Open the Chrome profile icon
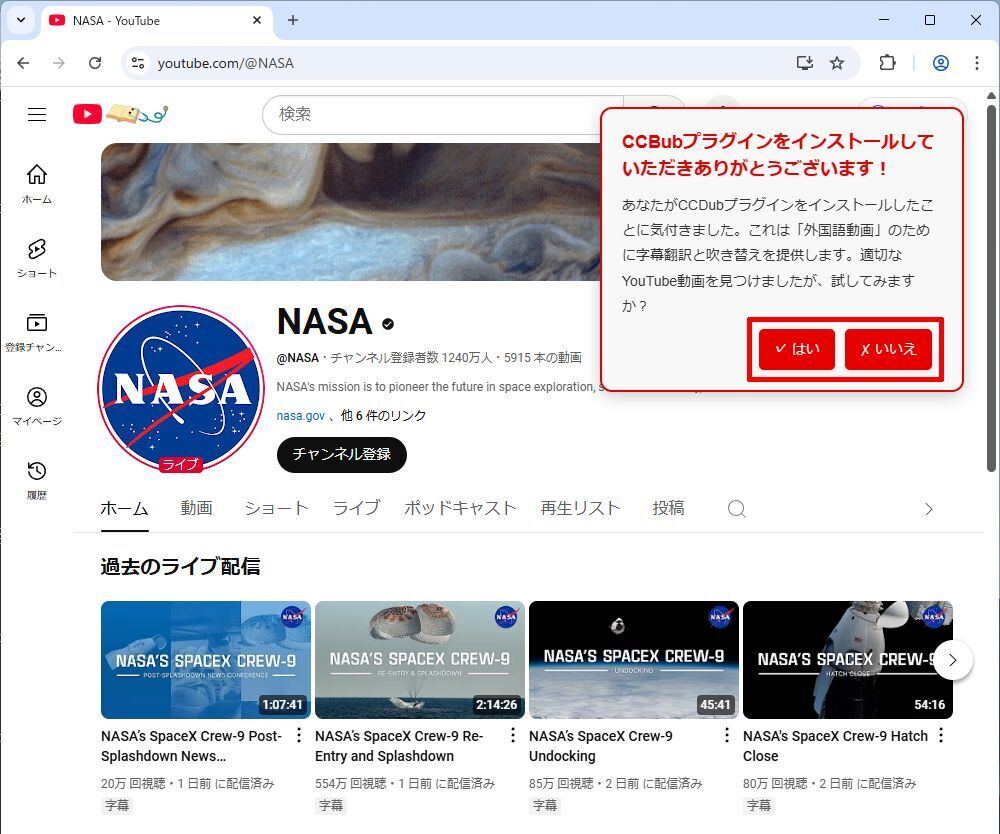The height and width of the screenshot is (834, 1000). (x=941, y=62)
